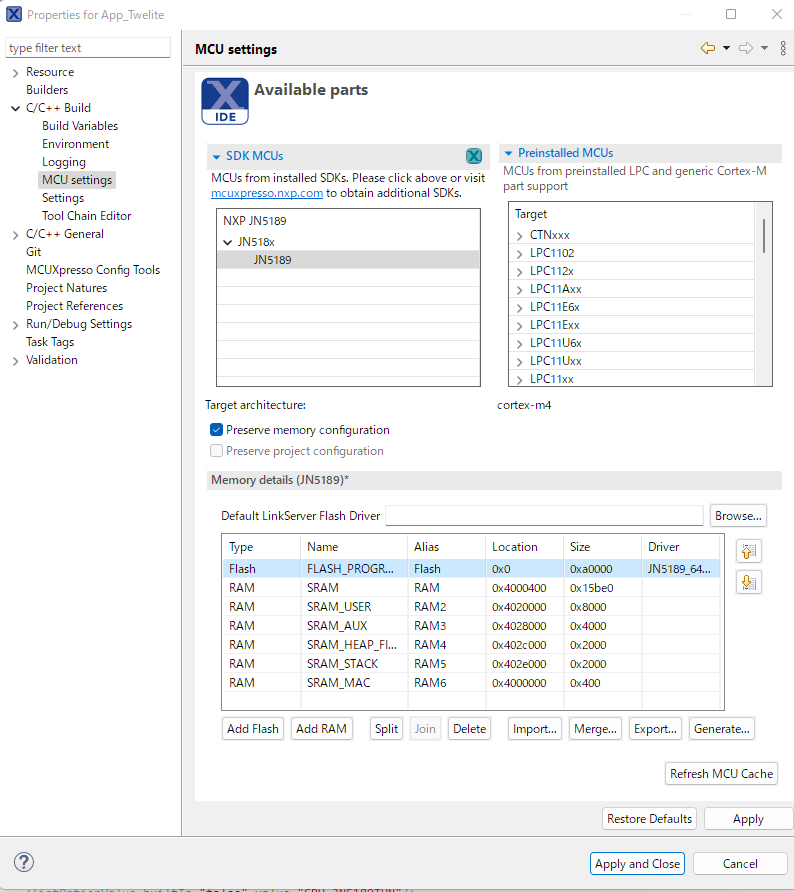The image size is (794, 892).
Task: Click the move memory region down icon
Action: pyautogui.click(x=748, y=583)
